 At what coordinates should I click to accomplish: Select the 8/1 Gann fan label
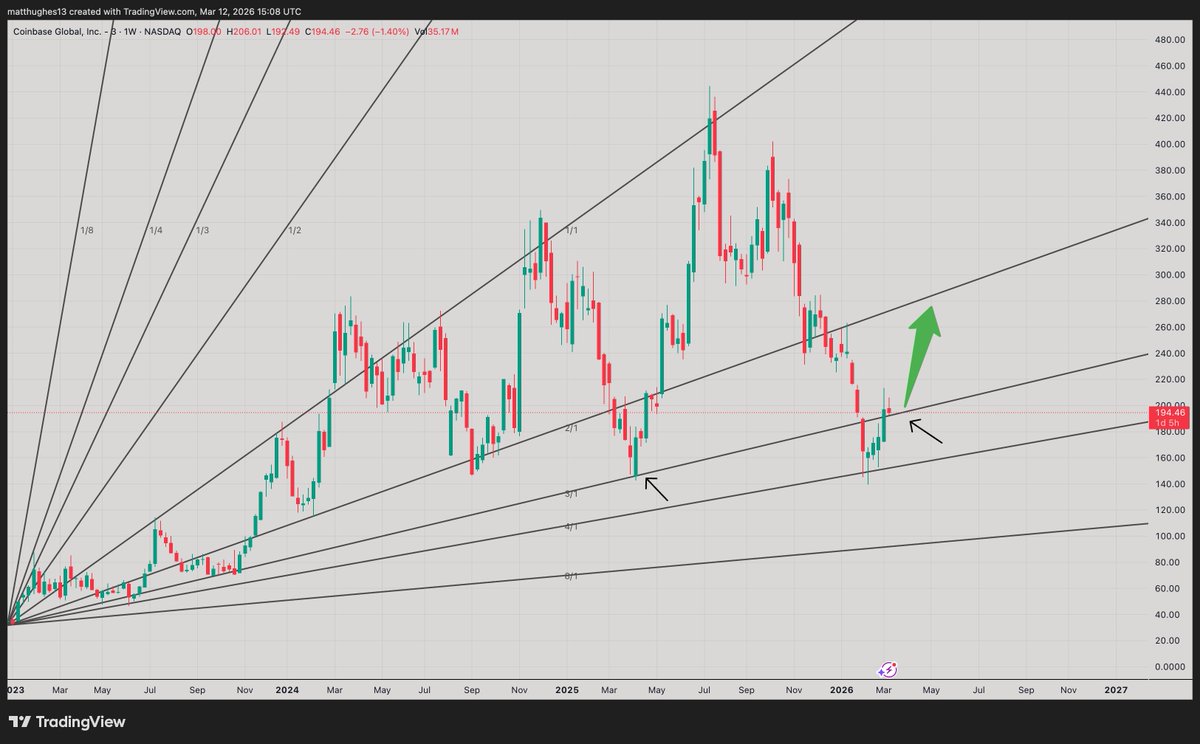point(572,576)
